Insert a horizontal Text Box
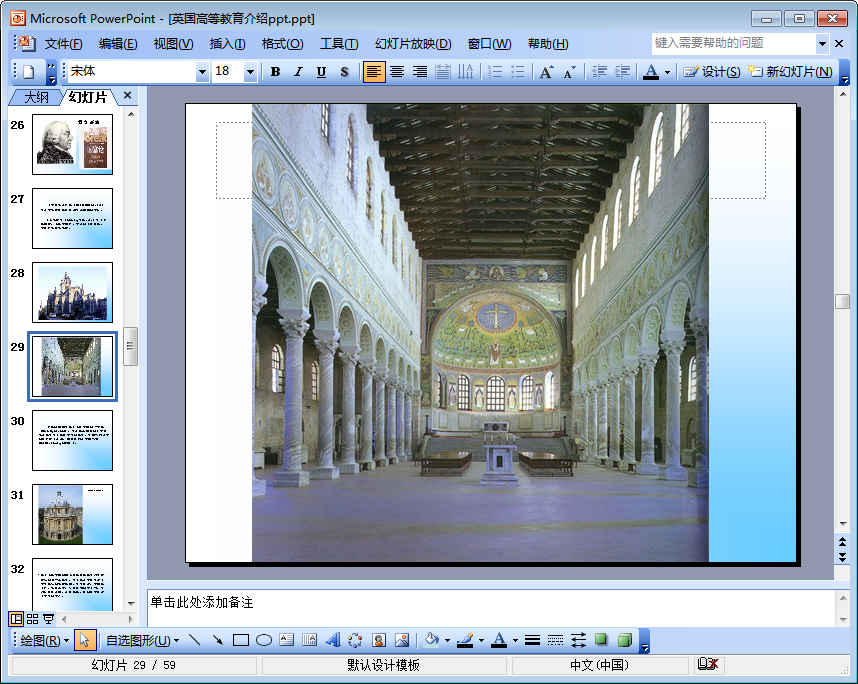 [x=287, y=640]
